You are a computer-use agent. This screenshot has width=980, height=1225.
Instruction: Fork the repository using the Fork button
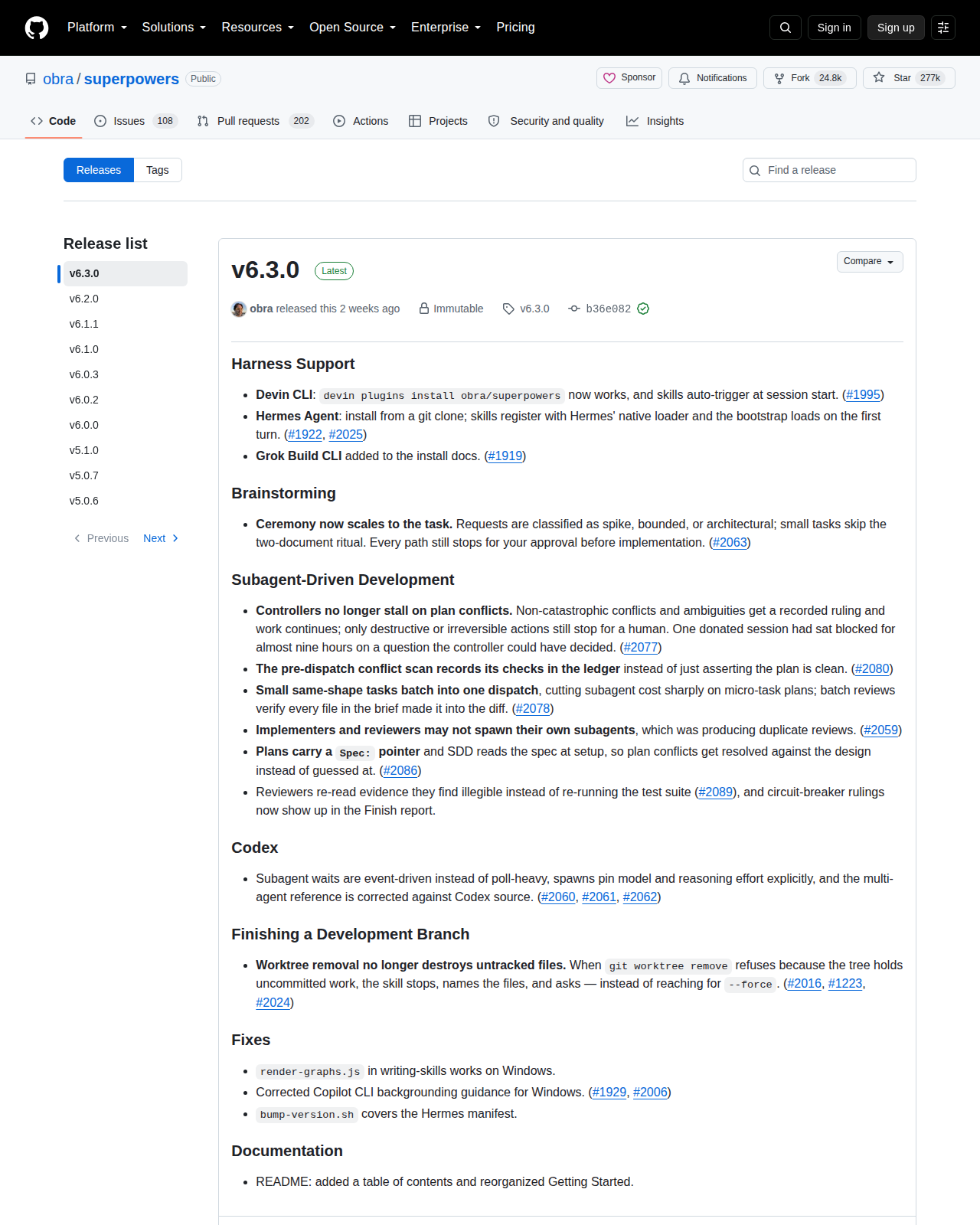click(810, 78)
